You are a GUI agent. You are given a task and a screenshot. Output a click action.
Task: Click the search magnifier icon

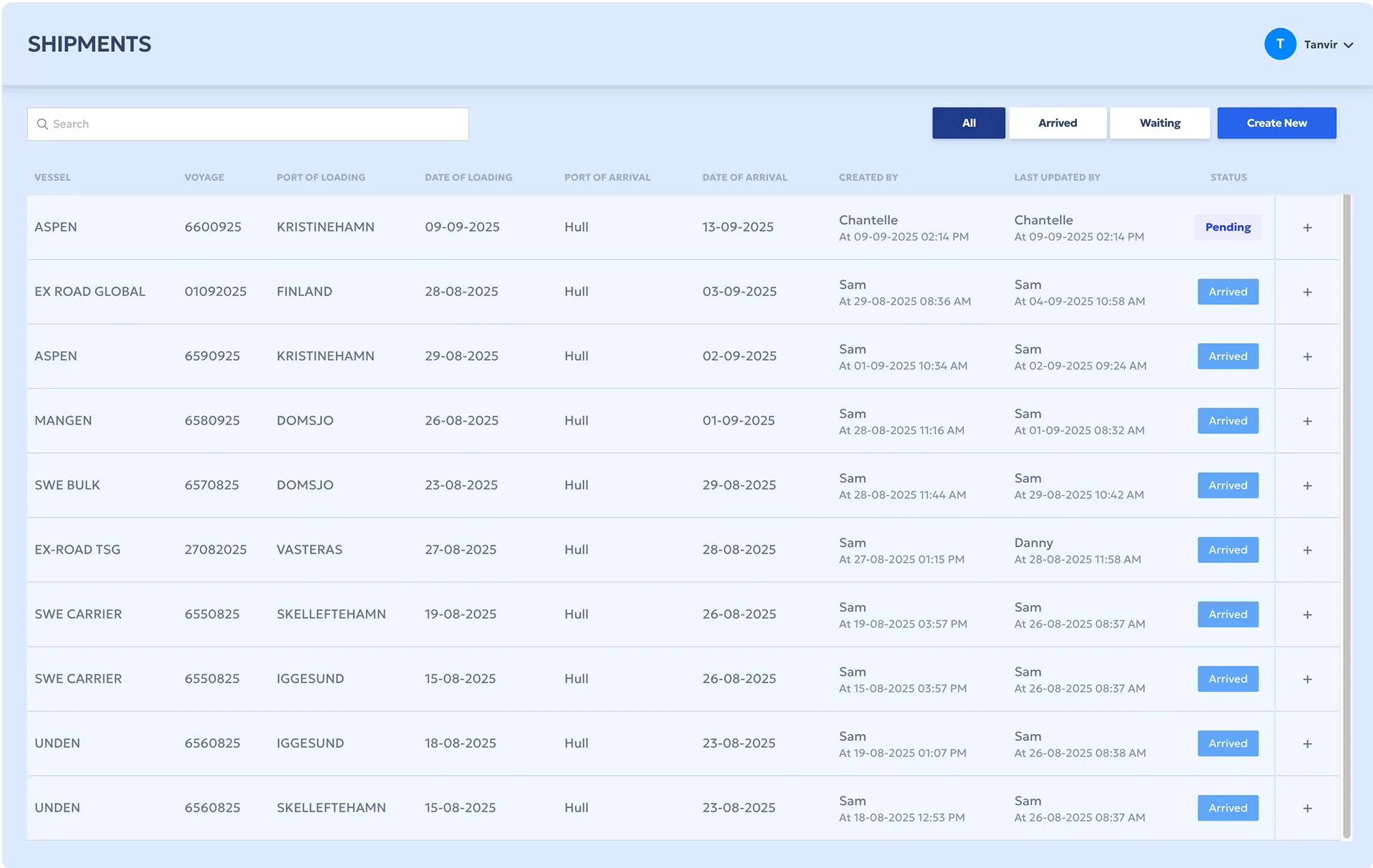tap(42, 124)
